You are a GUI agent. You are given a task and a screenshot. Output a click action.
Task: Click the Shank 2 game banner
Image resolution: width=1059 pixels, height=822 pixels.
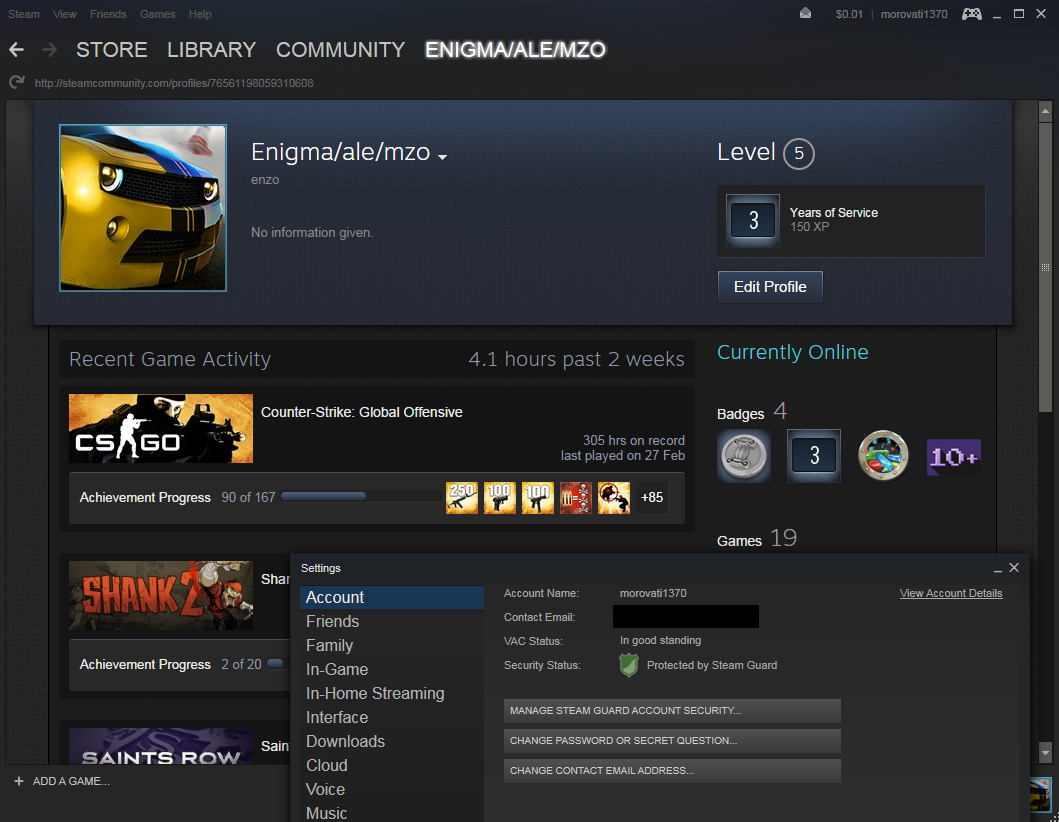pyautogui.click(x=161, y=595)
